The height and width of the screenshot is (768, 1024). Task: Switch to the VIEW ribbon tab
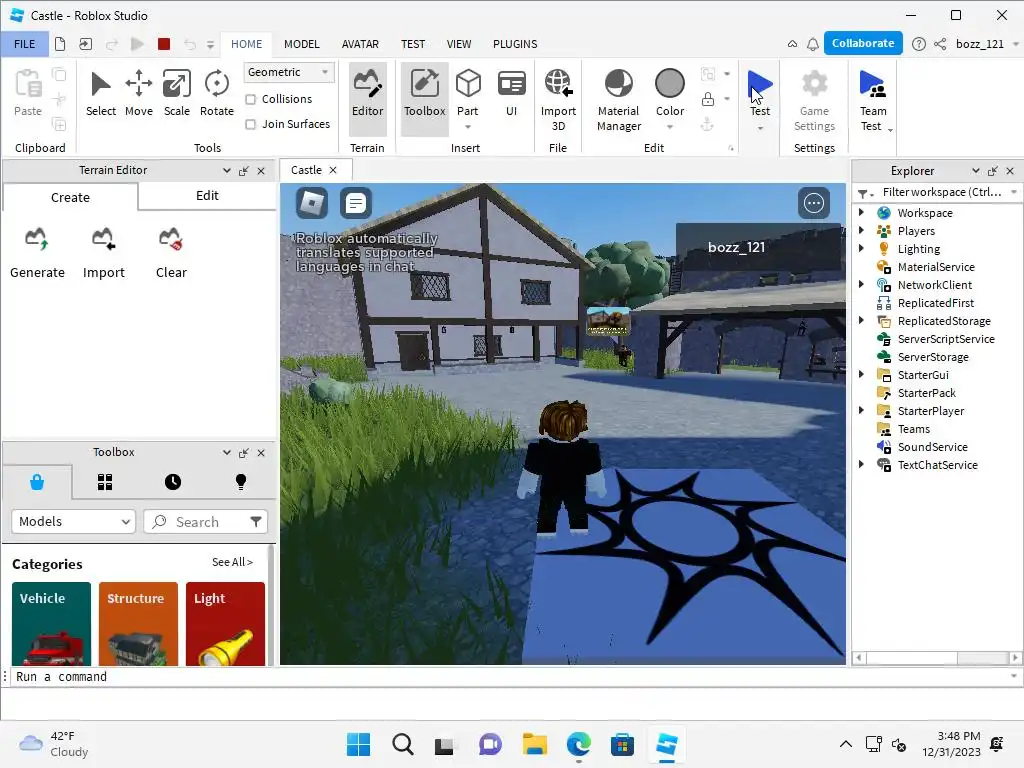458,44
